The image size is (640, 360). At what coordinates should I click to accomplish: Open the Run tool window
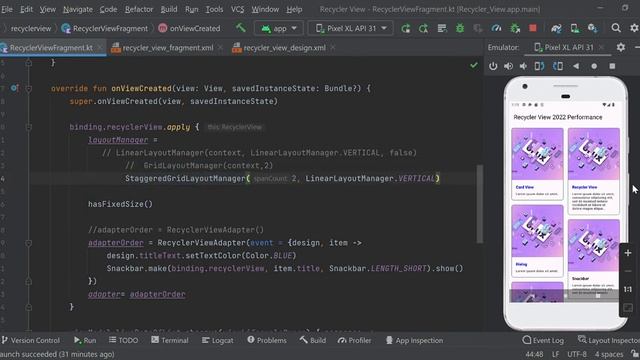coord(85,340)
